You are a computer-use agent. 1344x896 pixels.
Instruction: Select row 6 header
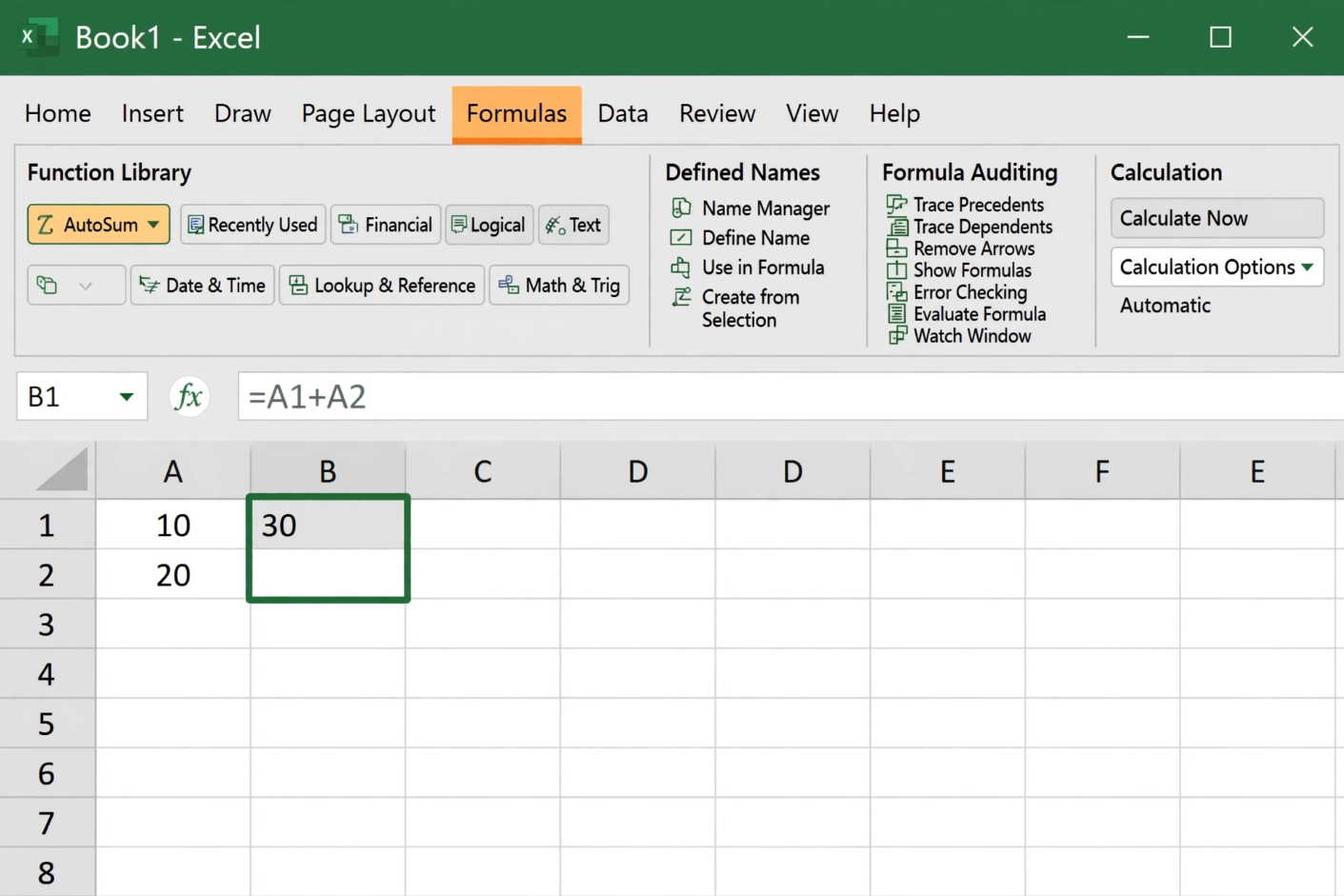tap(47, 773)
